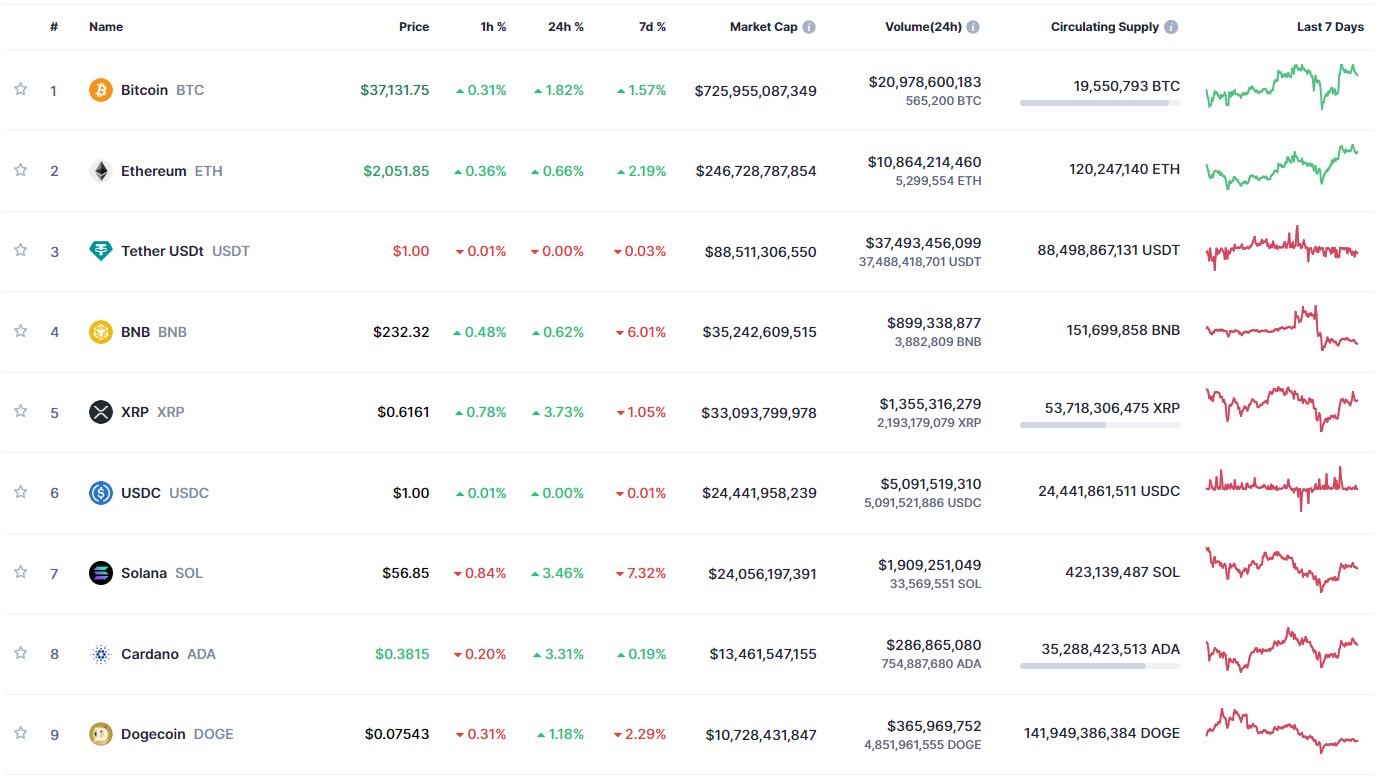Click the Bitcoin coin logo icon

point(101,90)
